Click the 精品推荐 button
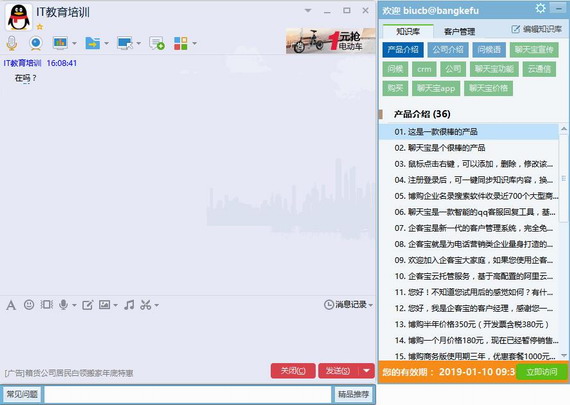The height and width of the screenshot is (405, 570). click(x=353, y=394)
